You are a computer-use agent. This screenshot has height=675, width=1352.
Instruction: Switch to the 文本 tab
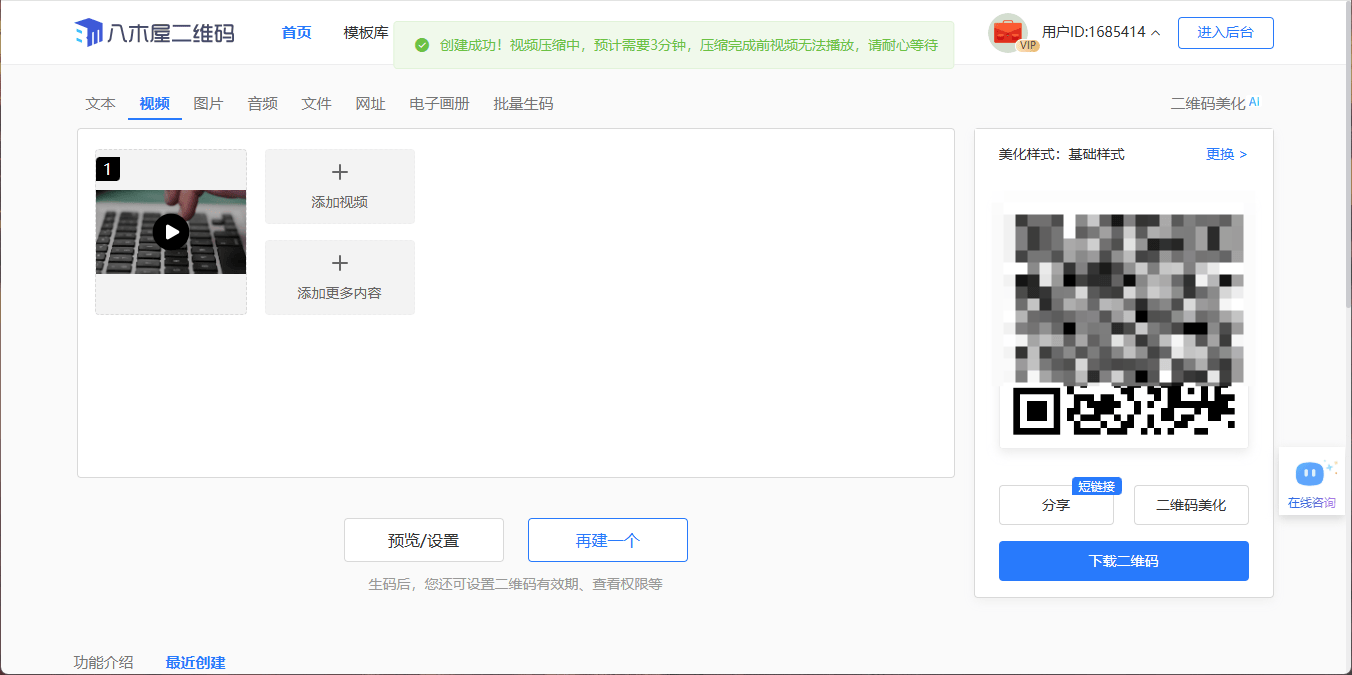pyautogui.click(x=101, y=104)
